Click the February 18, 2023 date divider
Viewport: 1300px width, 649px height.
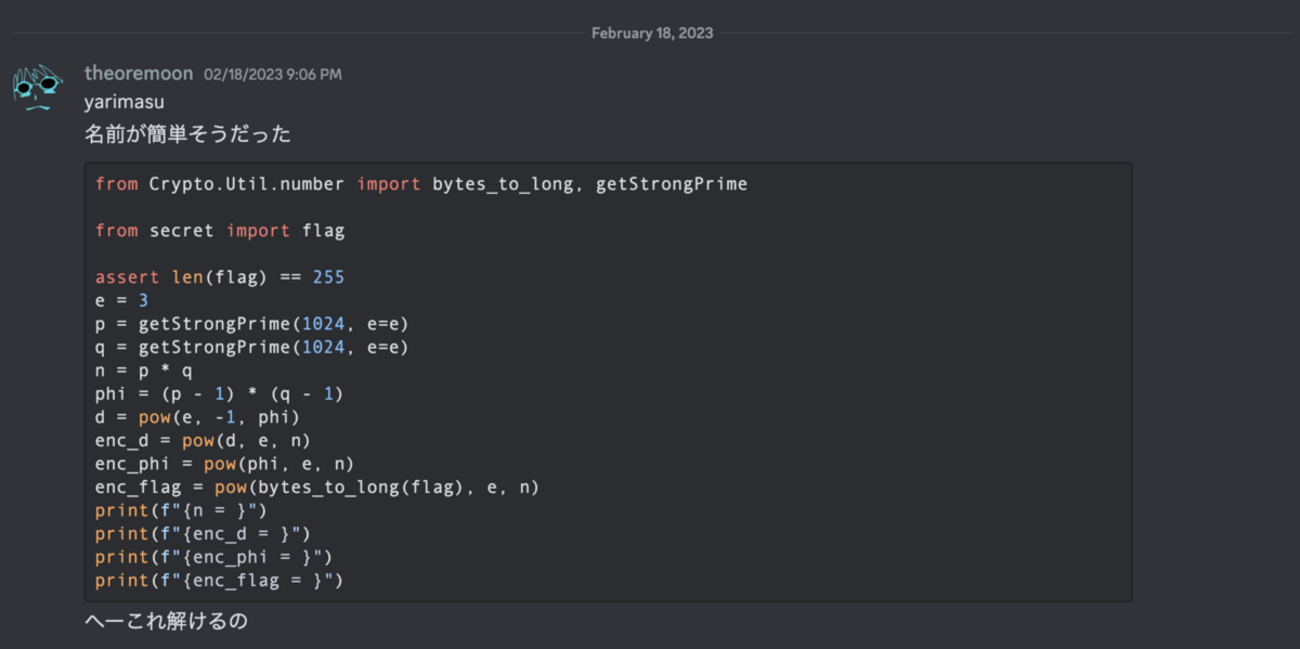652,33
